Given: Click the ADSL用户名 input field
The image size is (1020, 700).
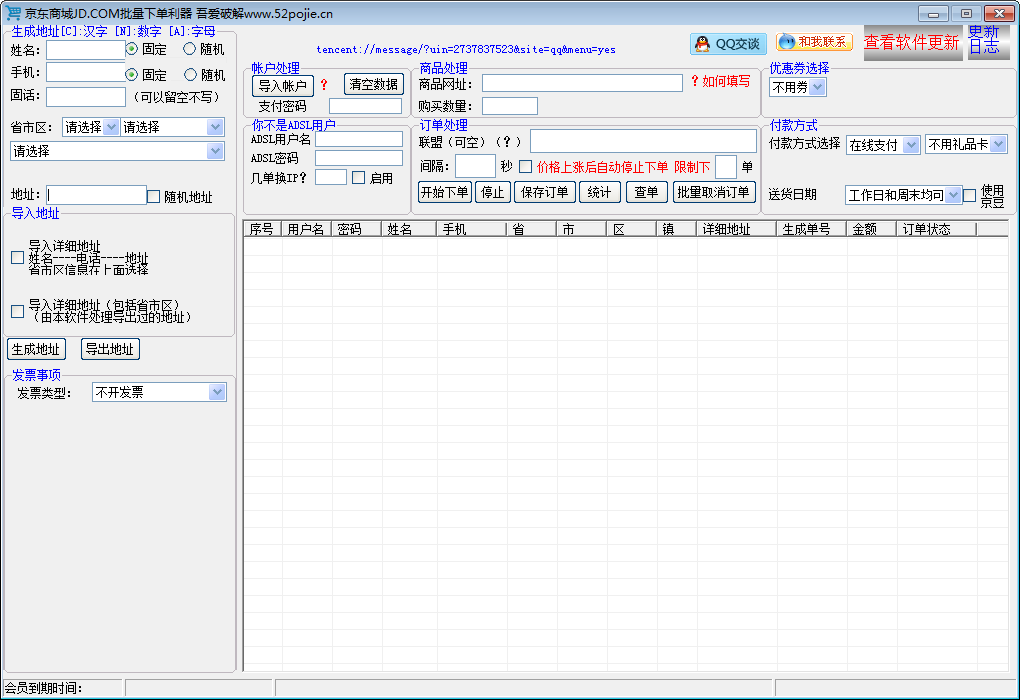Looking at the screenshot, I should click(359, 139).
